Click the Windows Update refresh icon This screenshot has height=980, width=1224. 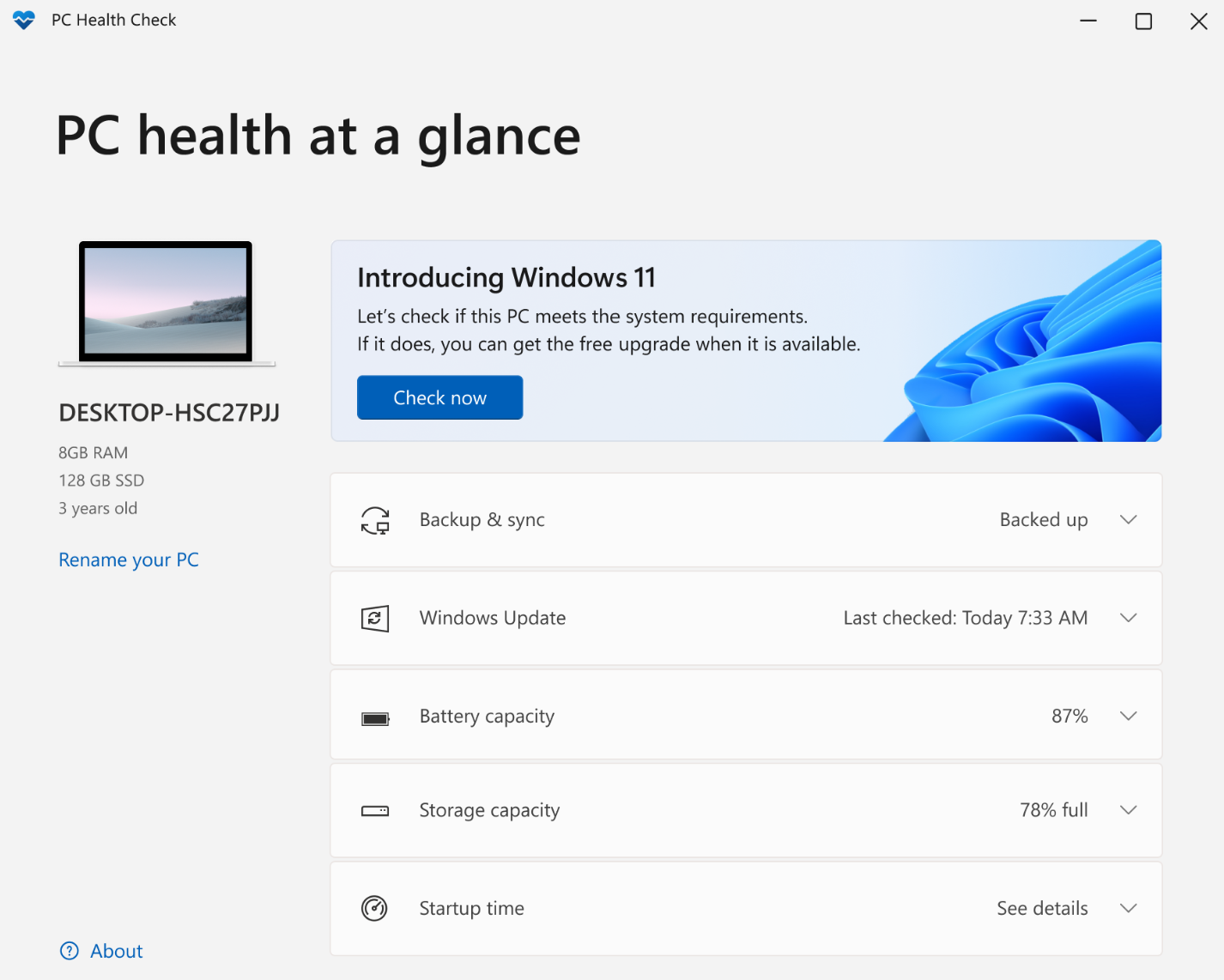coord(375,618)
